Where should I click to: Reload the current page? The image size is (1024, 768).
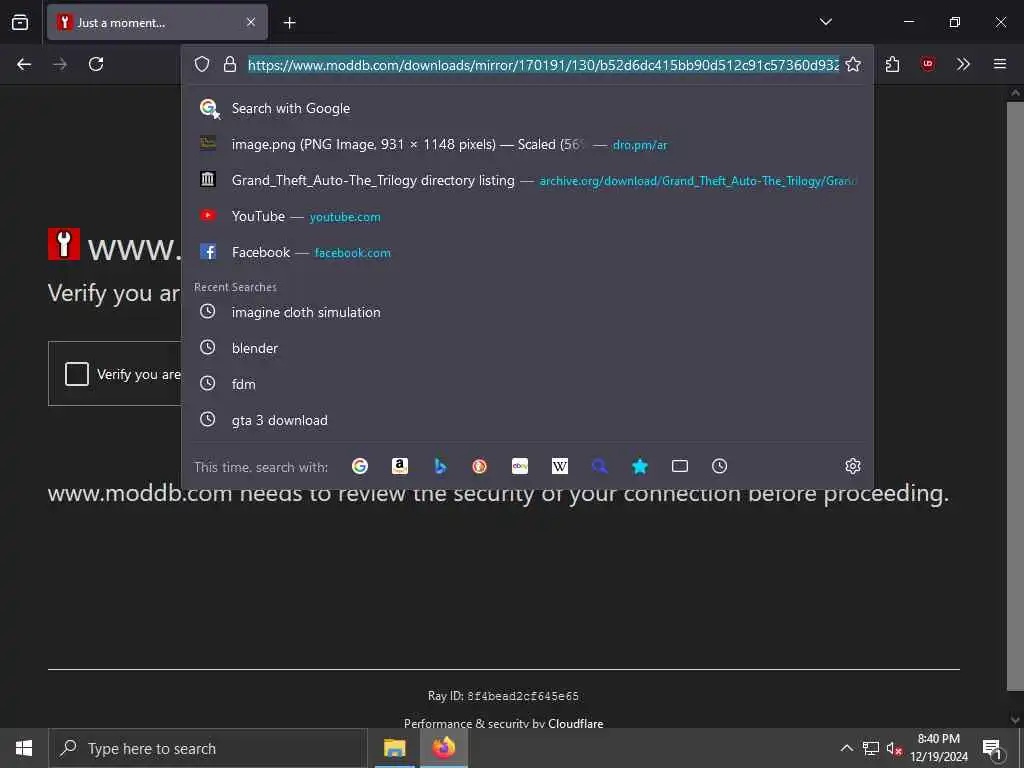pyautogui.click(x=96, y=64)
